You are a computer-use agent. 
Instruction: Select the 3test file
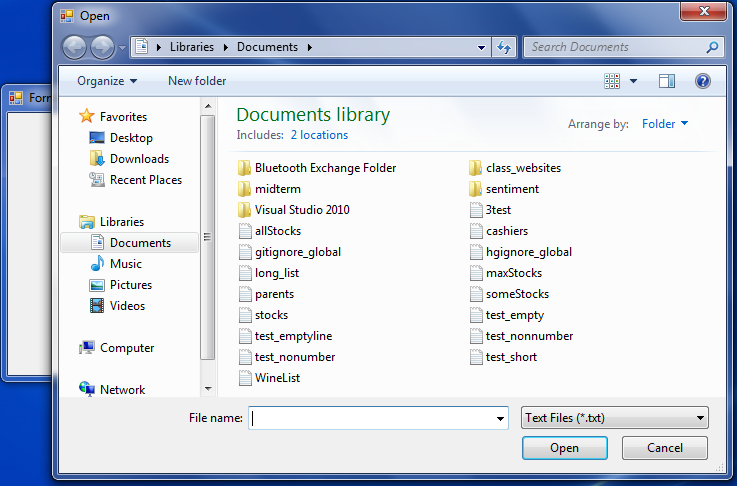(x=490, y=210)
